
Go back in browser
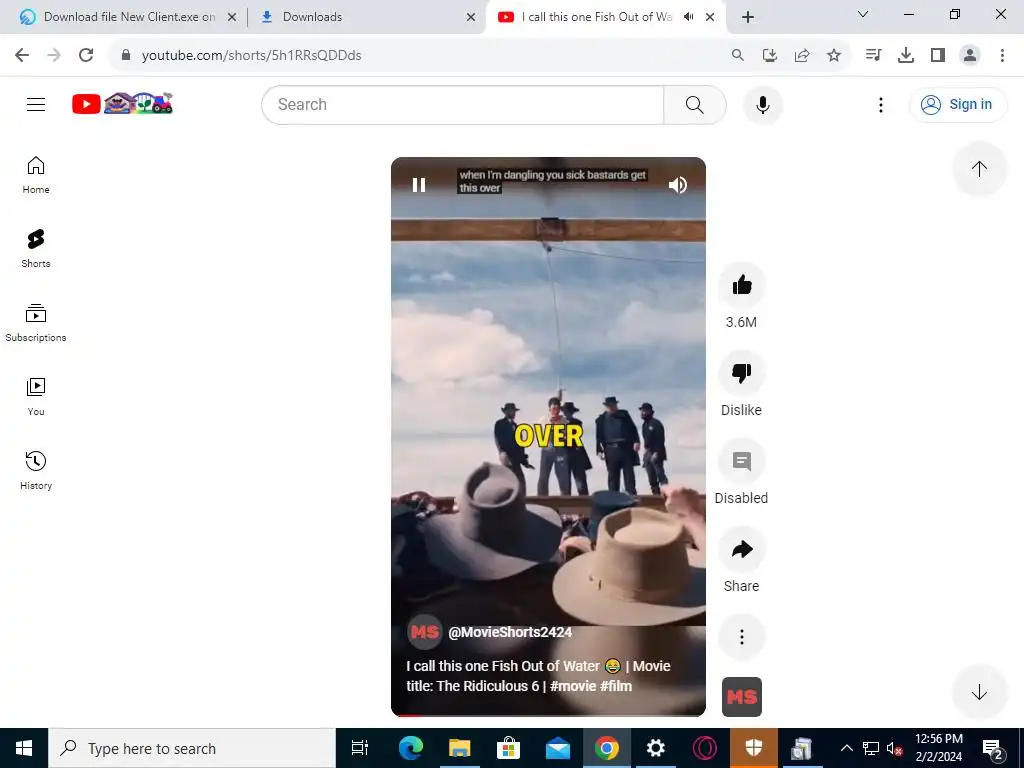click(22, 55)
